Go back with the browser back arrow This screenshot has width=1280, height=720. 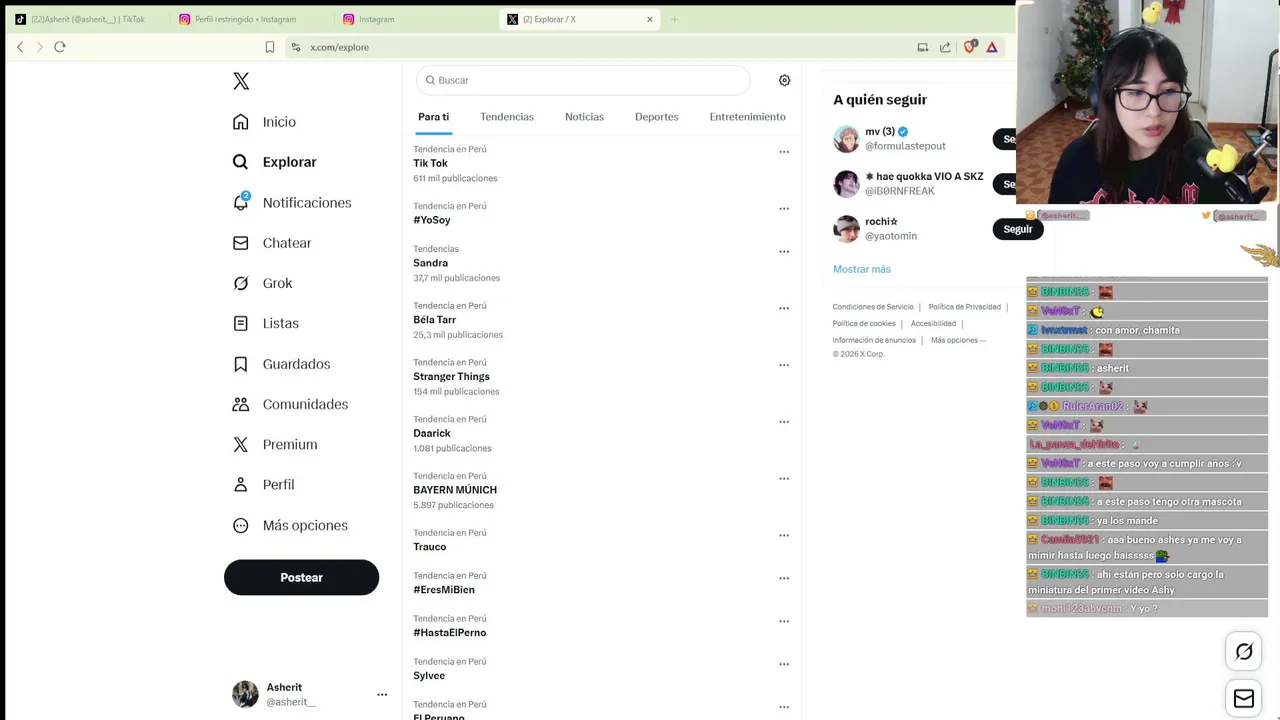20,47
